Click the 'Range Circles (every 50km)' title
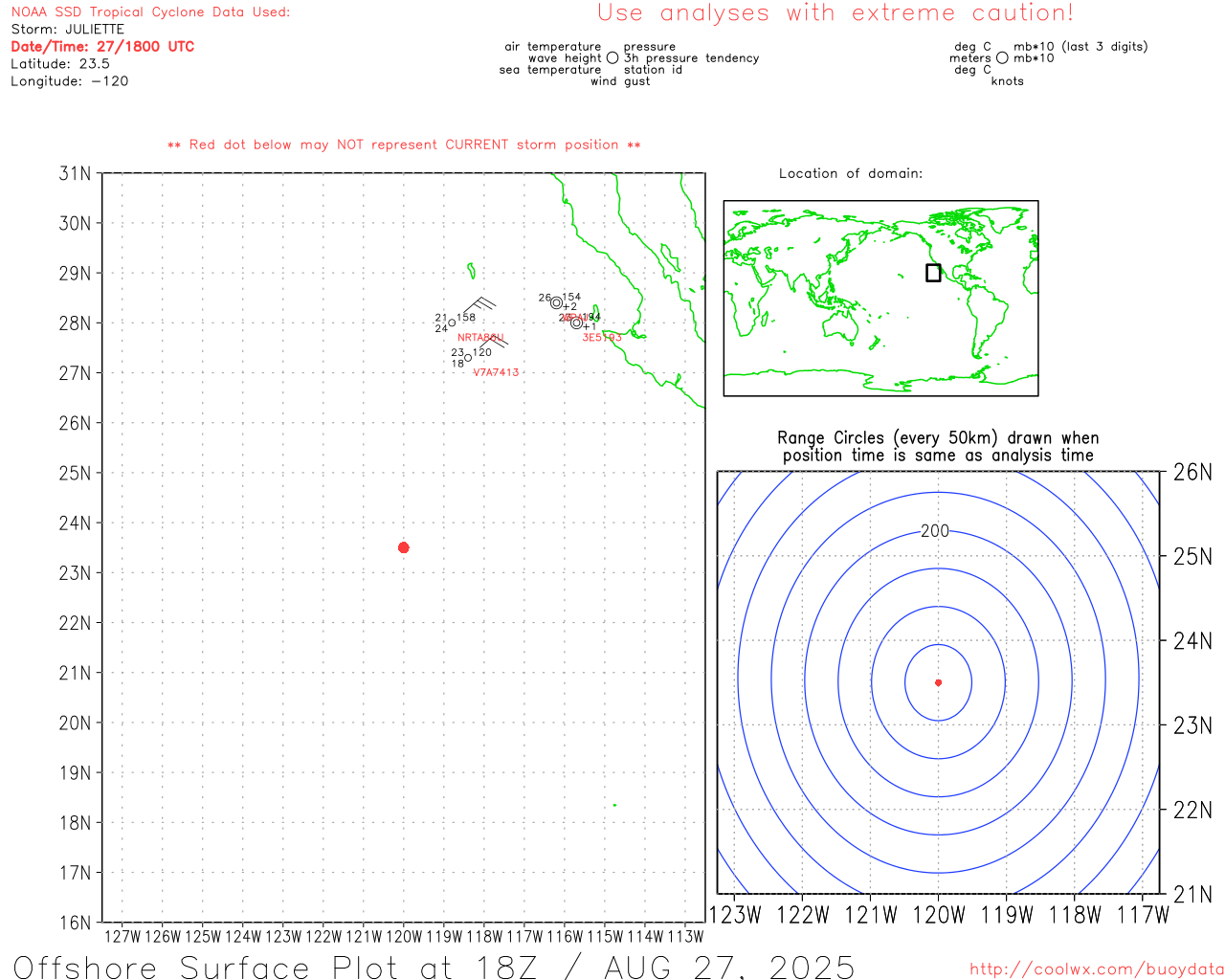This screenshot has width=1225, height=980. point(938,437)
